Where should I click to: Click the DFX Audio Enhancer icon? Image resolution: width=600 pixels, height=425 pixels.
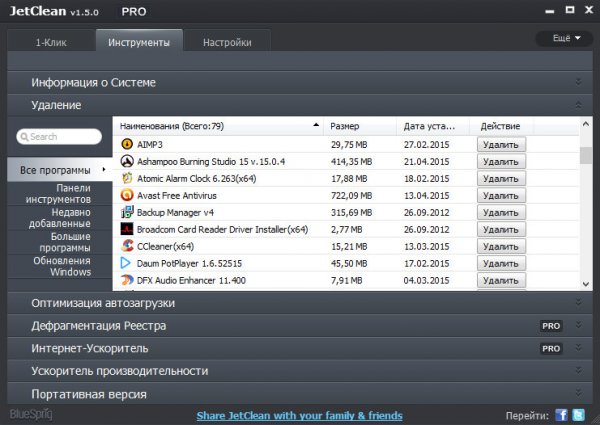[x=127, y=280]
